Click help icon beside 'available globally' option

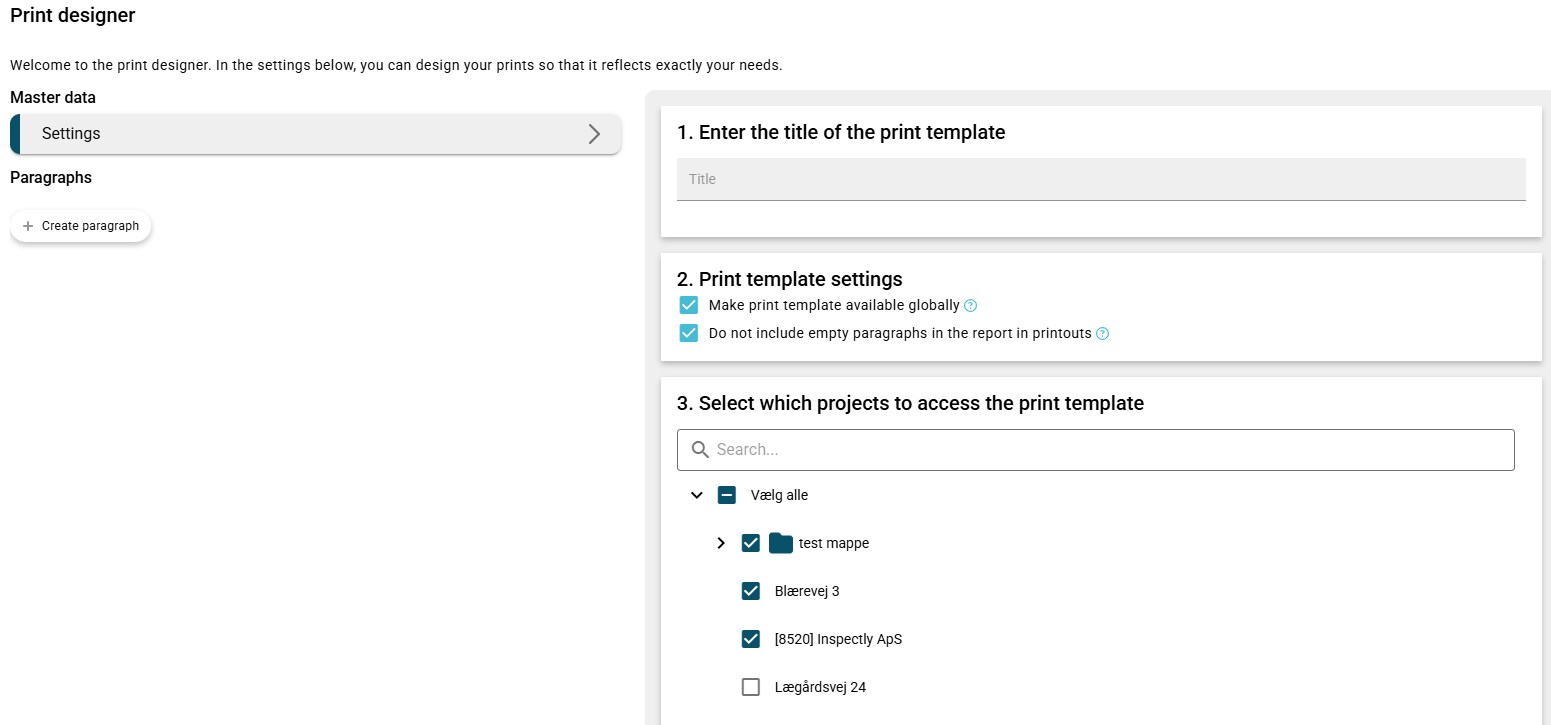coord(970,306)
